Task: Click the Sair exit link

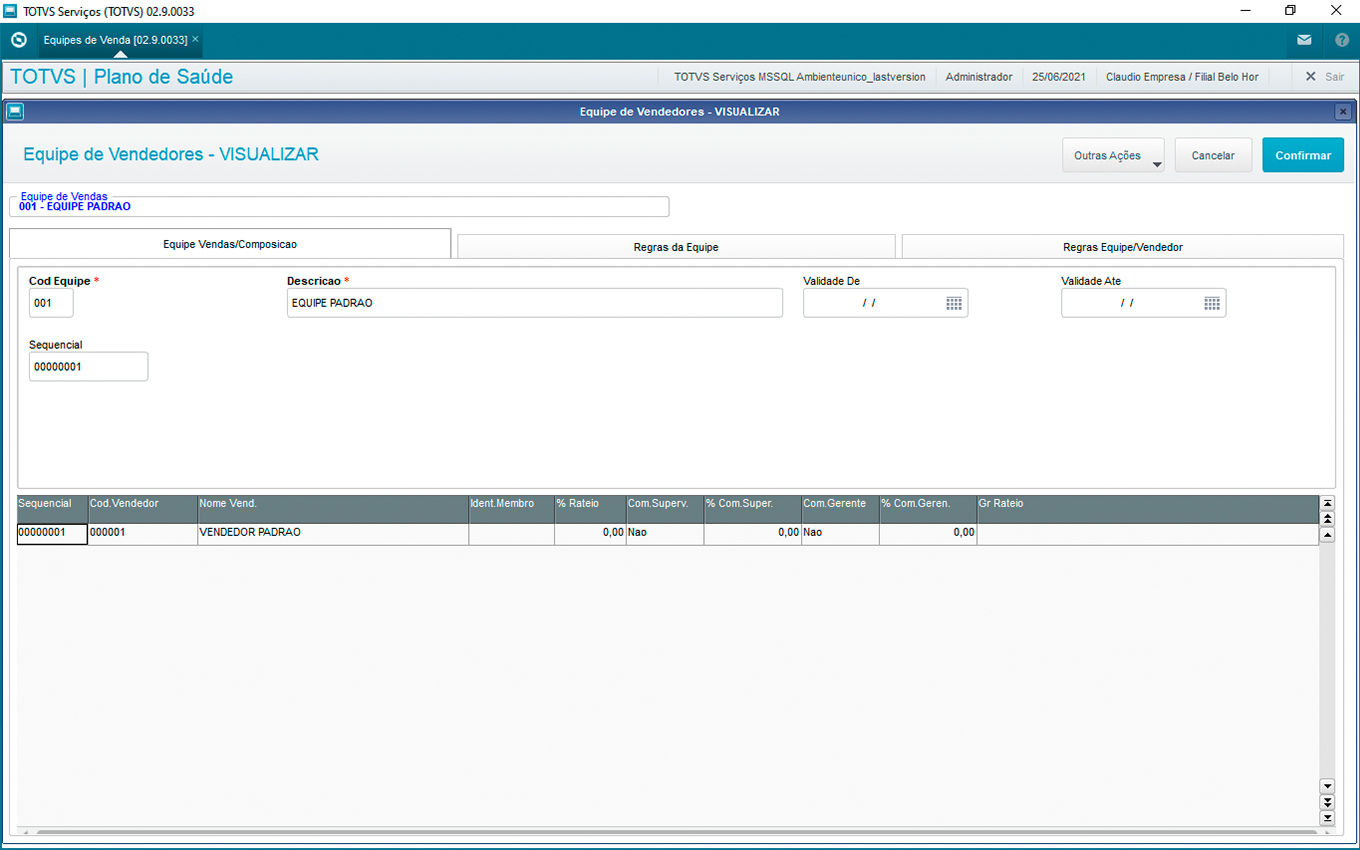Action: point(1324,76)
